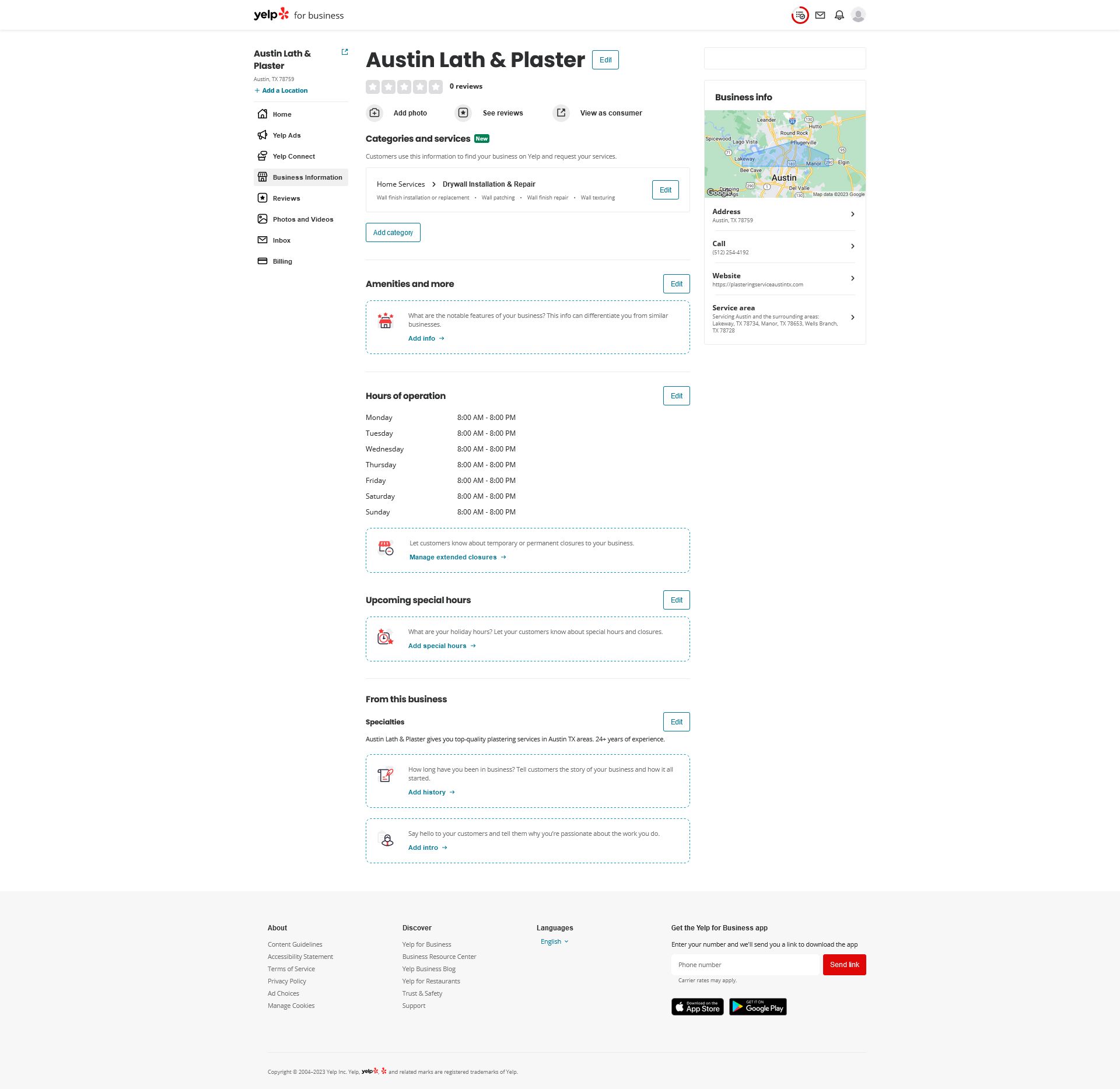The image size is (1120, 1089).
Task: Click the notifications bell icon
Action: click(839, 15)
